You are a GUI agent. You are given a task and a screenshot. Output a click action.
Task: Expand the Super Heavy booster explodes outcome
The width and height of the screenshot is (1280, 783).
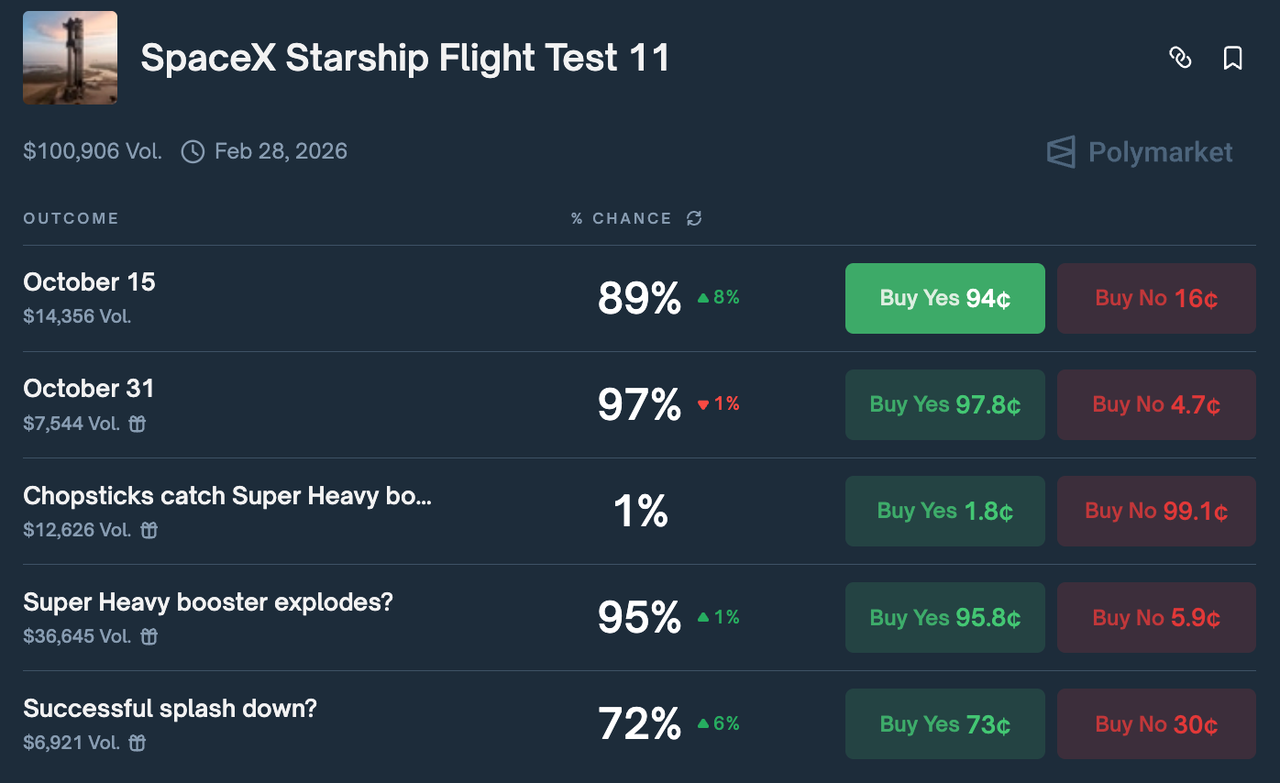point(208,602)
